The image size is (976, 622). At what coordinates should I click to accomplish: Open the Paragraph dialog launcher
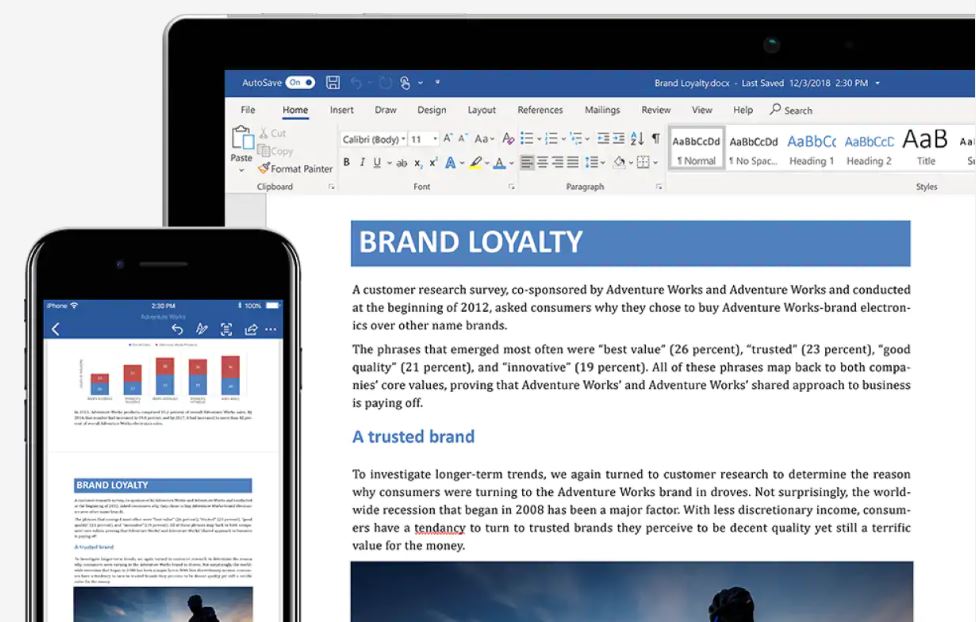point(659,187)
